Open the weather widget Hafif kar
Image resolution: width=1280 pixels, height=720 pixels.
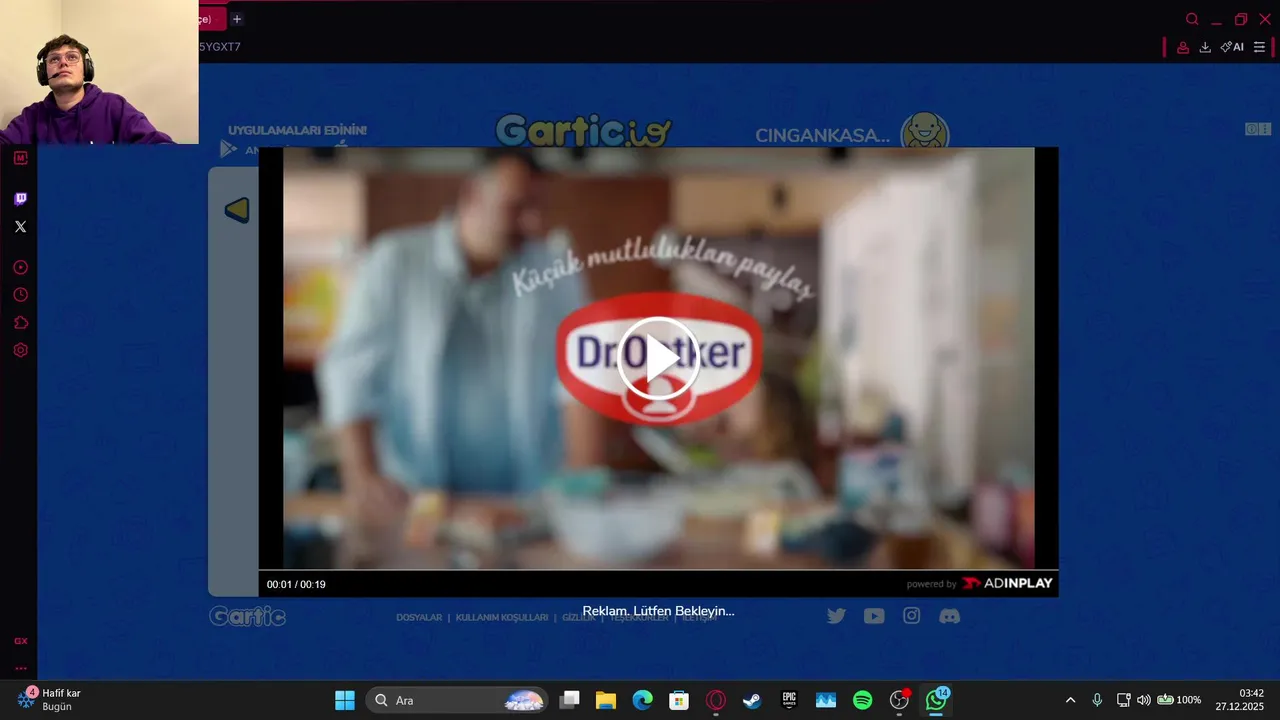coord(50,699)
